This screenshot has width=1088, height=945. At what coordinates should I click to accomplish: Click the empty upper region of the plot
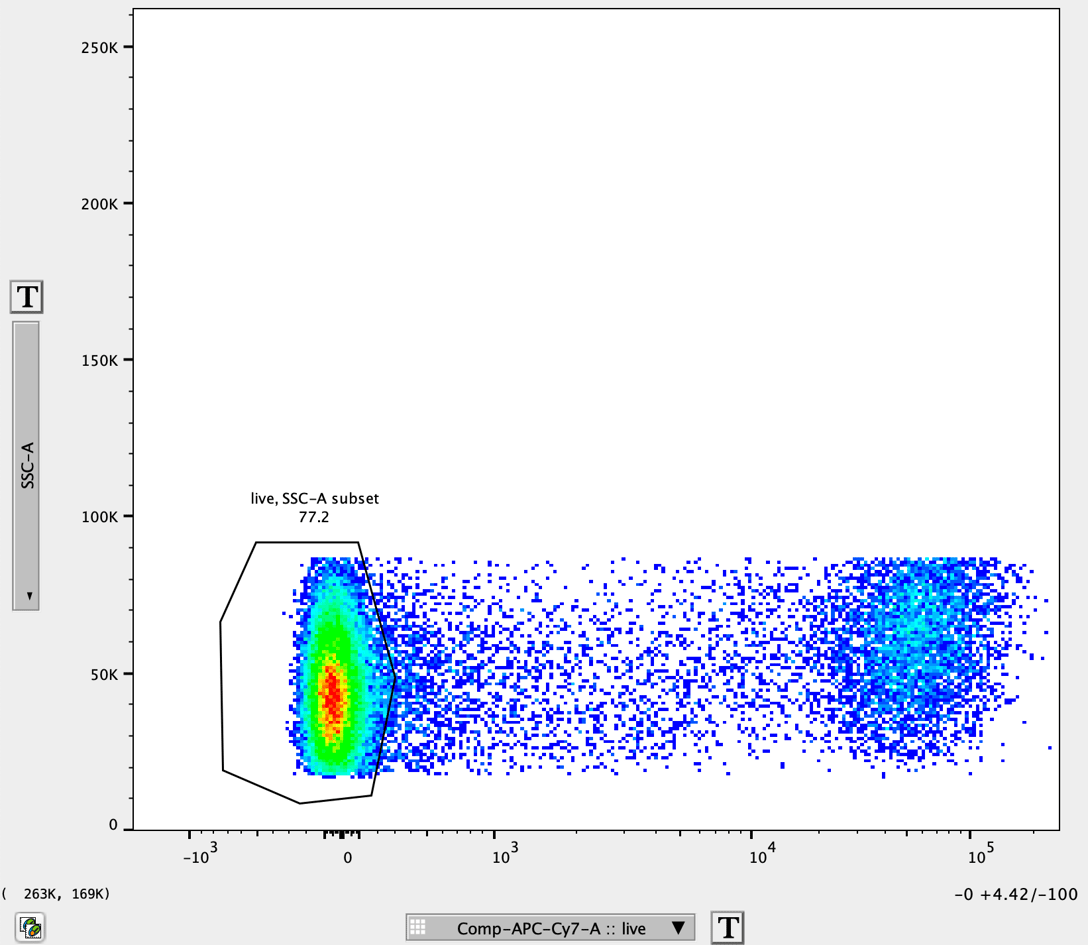[x=600, y=250]
